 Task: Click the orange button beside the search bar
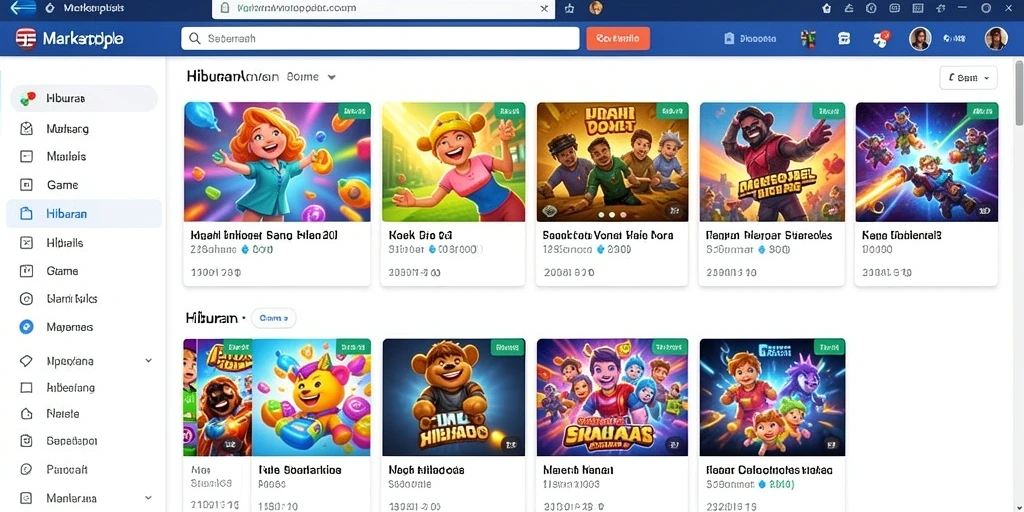point(618,39)
